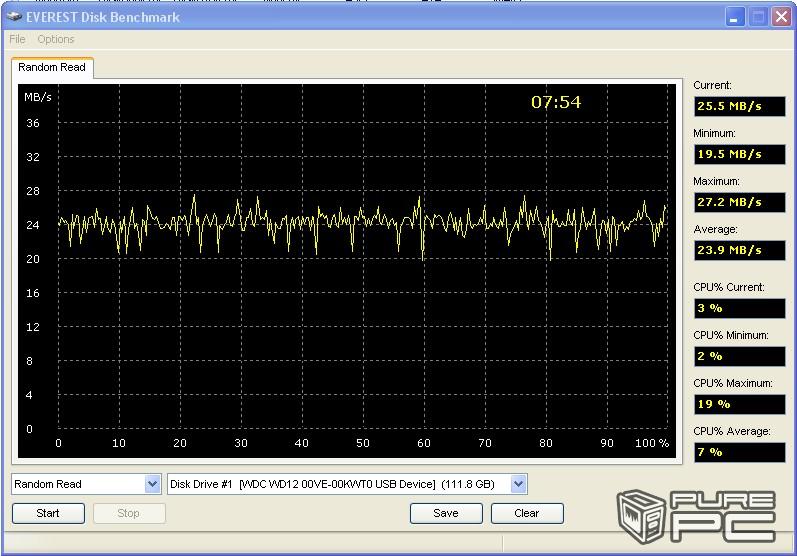
Task: Click the CPU% Average: label
Action: click(x=732, y=431)
